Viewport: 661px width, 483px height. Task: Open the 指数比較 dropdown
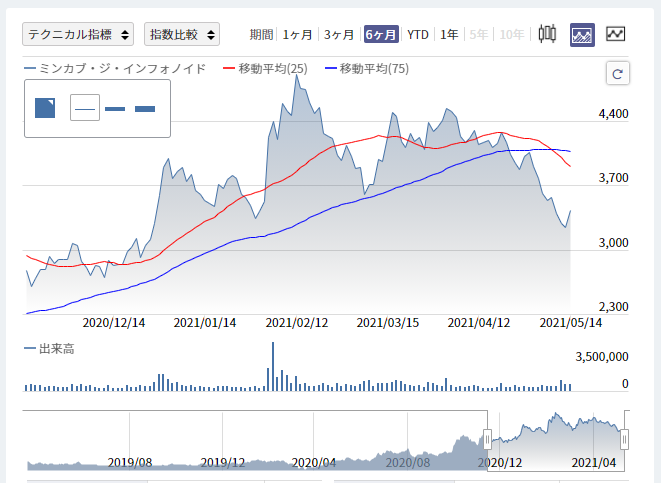[182, 34]
